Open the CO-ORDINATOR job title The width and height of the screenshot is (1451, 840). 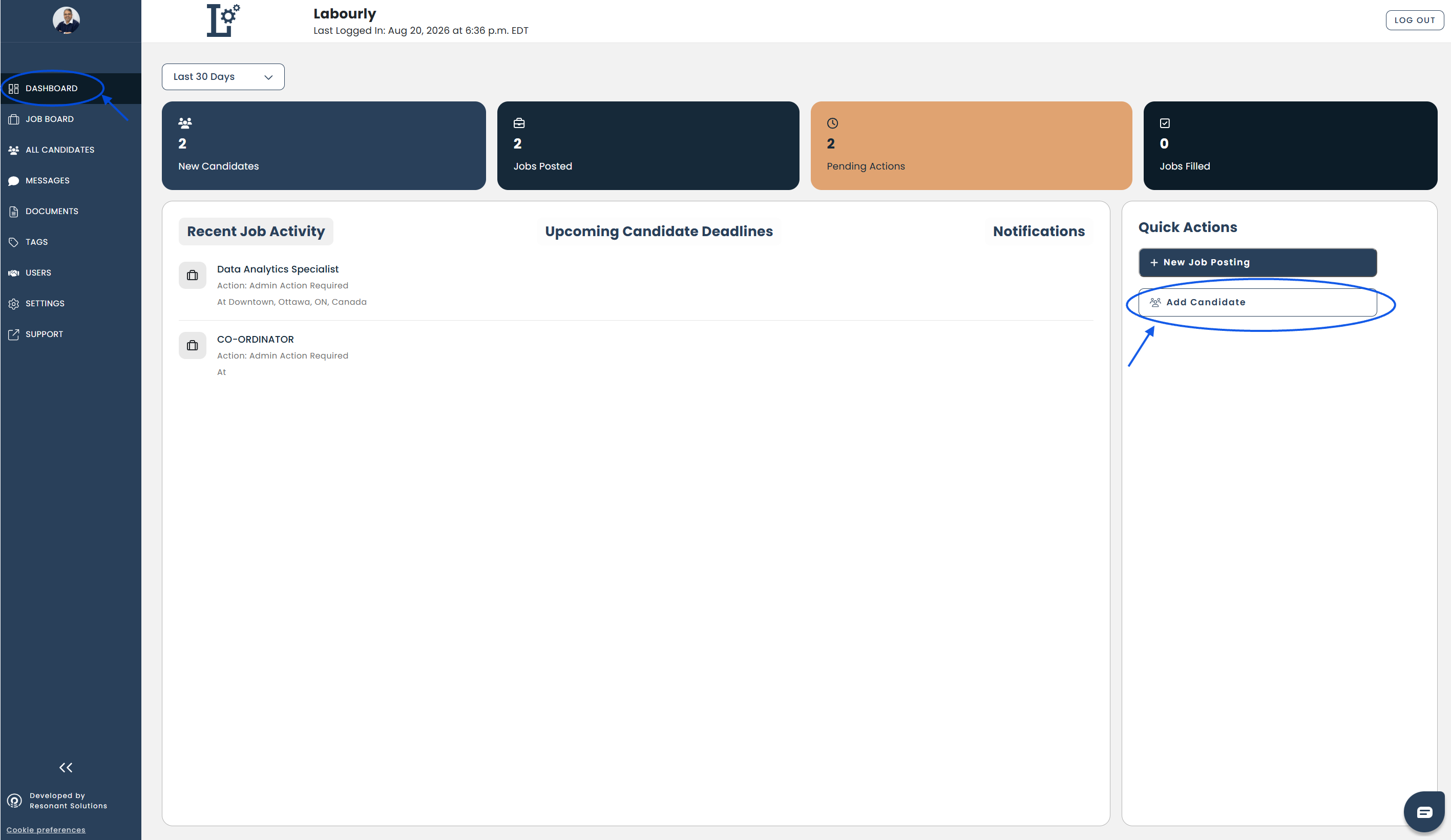coord(255,340)
